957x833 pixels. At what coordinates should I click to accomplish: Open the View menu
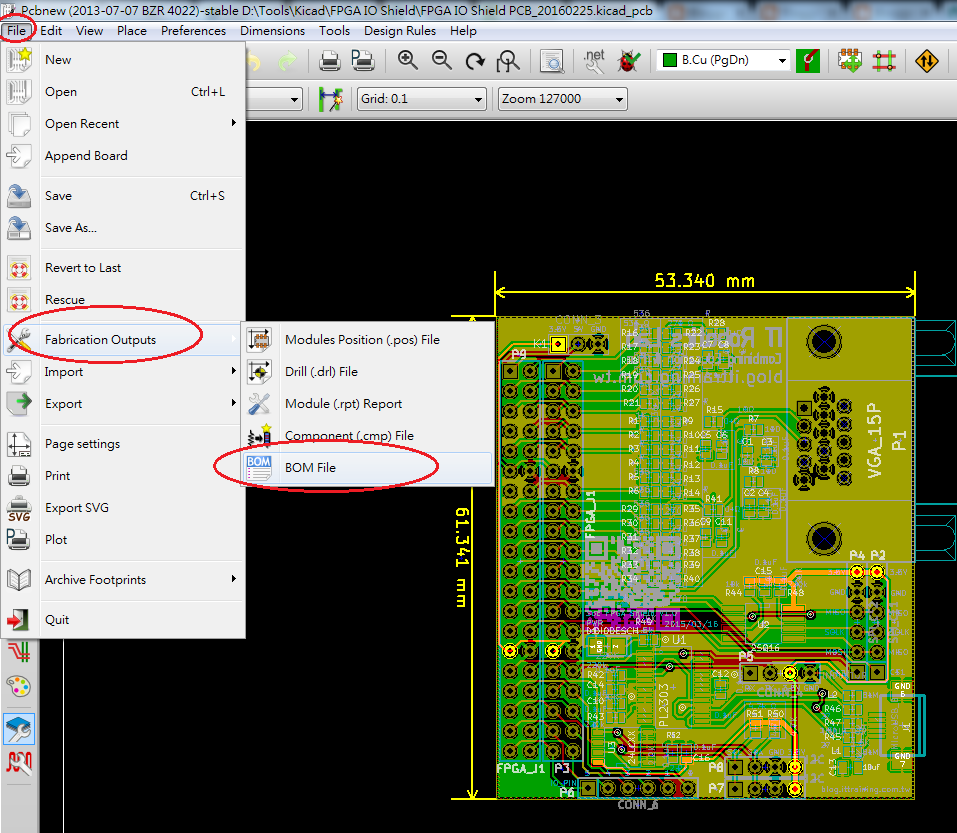[x=89, y=31]
